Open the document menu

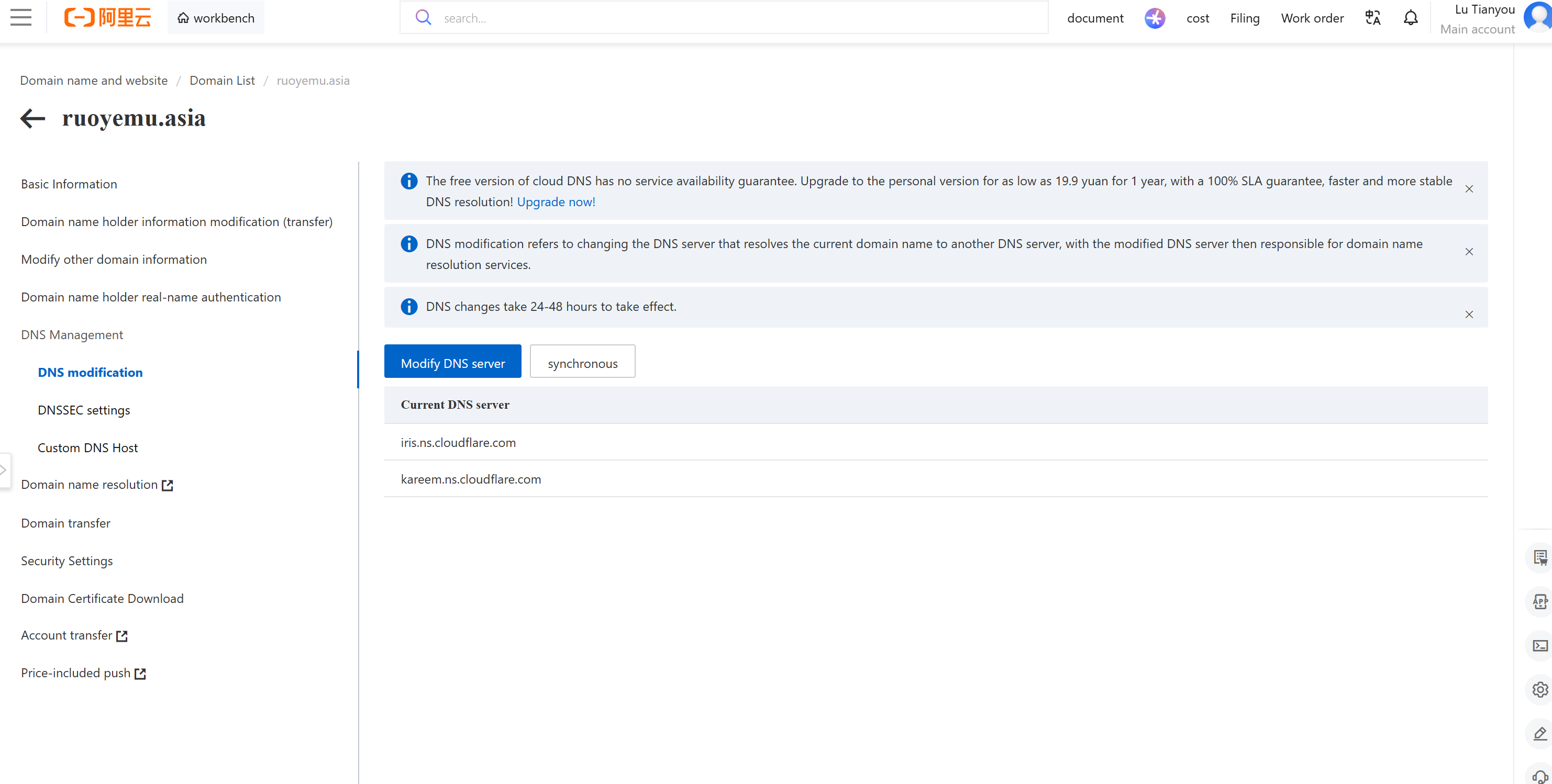1095,18
